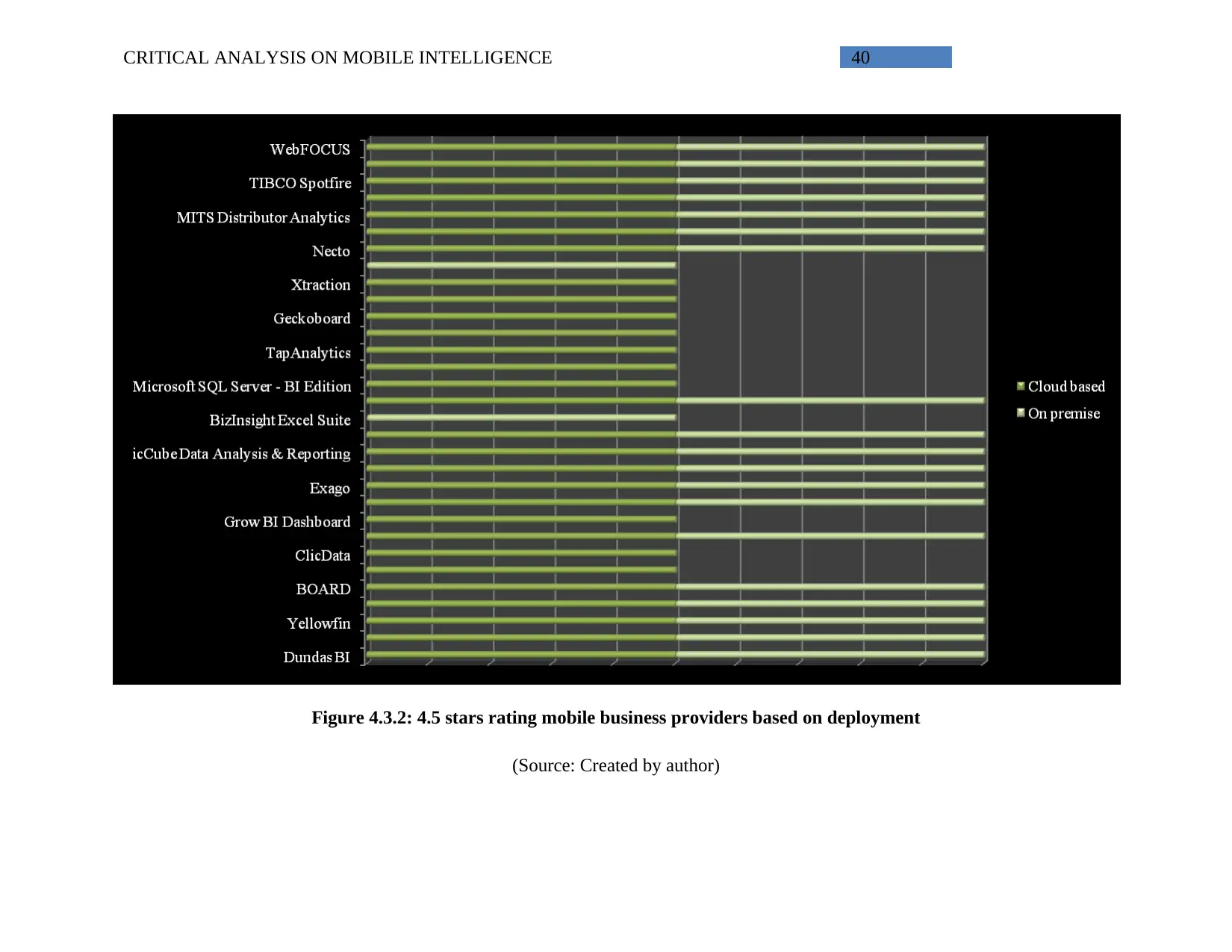Select the Yellowfin label

click(319, 623)
